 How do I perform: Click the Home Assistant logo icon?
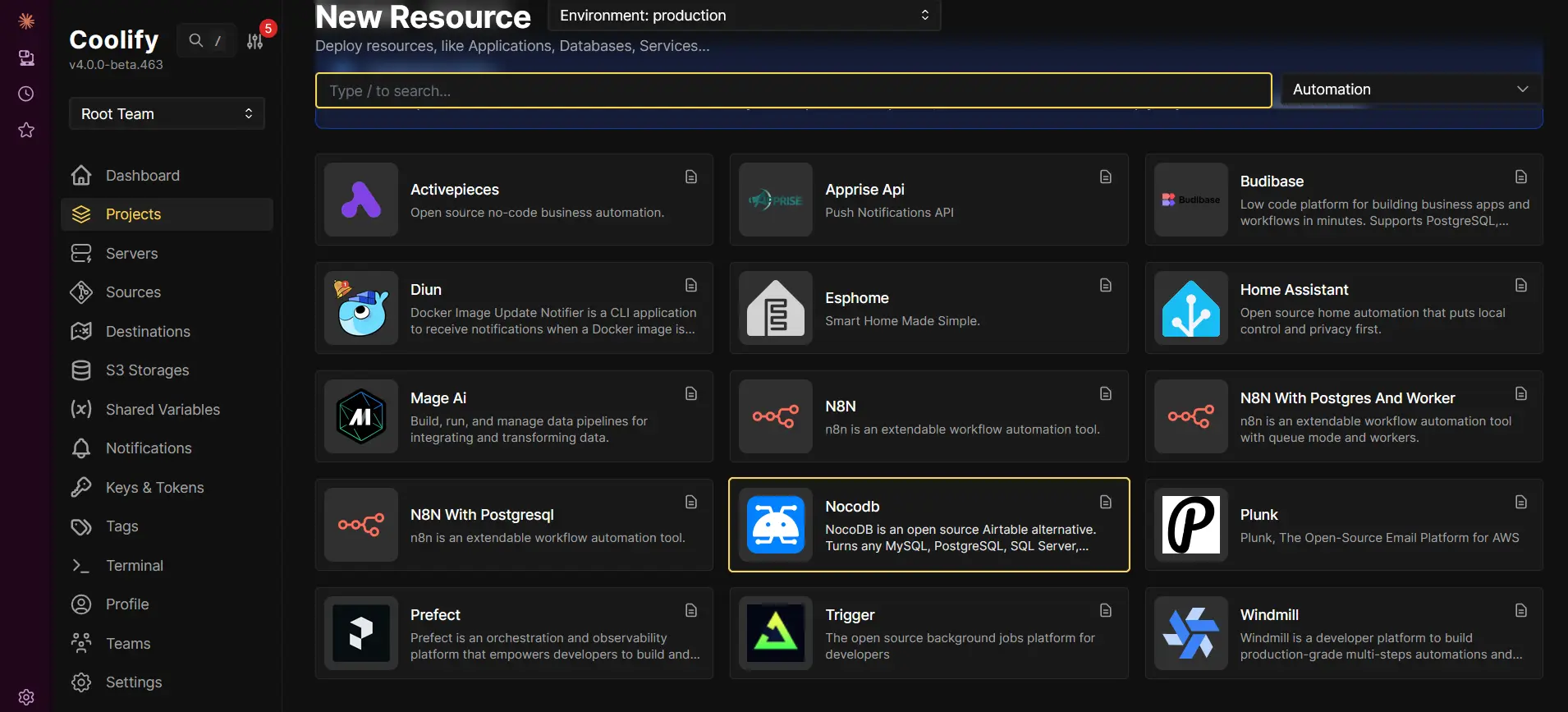click(x=1190, y=309)
